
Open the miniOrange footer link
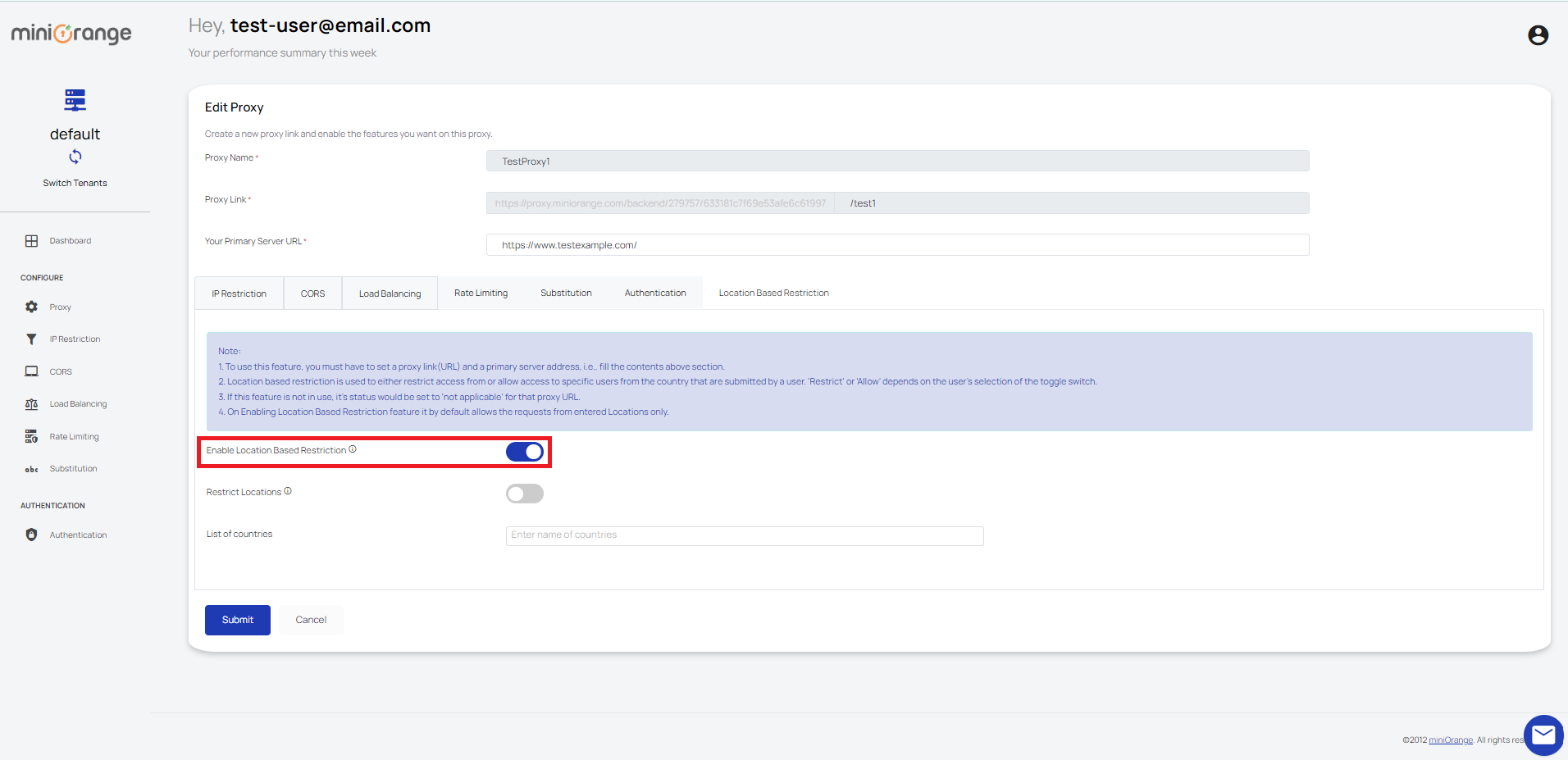coord(1450,740)
